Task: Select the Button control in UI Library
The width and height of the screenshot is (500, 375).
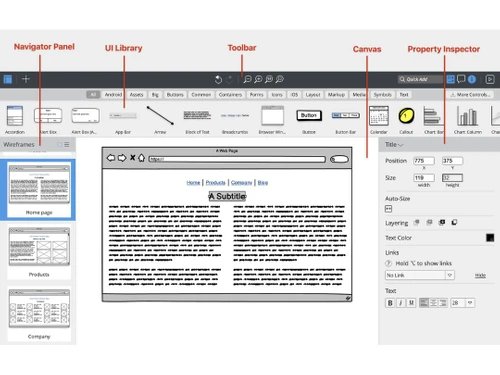Action: click(x=309, y=120)
